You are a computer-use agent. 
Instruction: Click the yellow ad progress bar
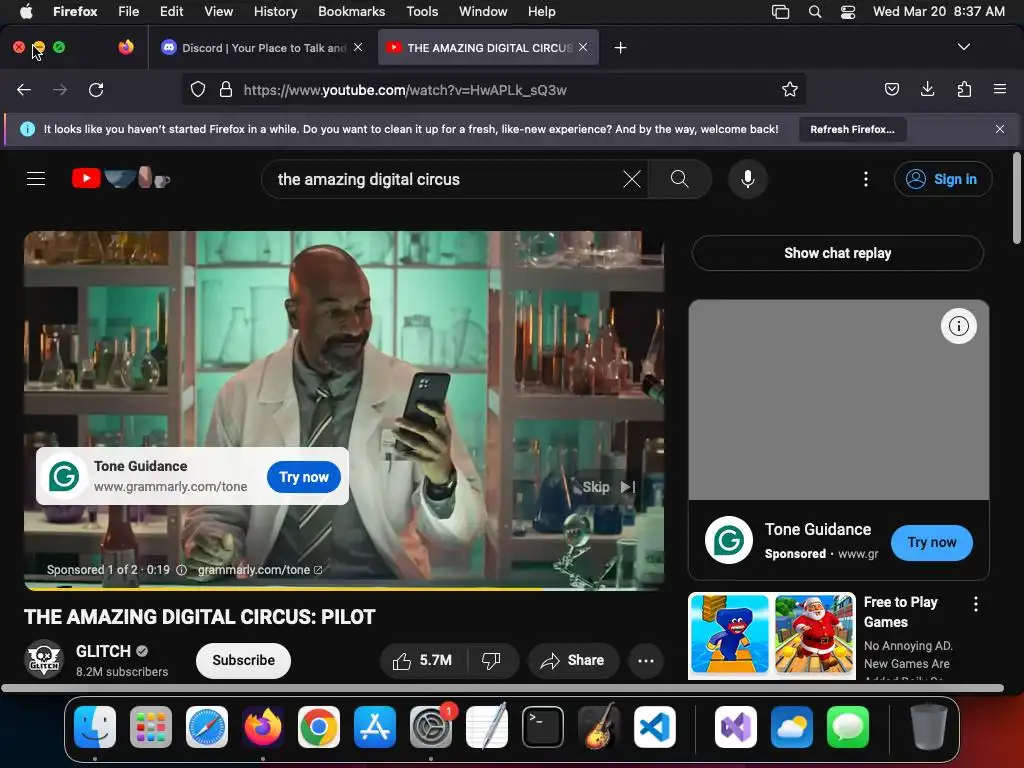tap(283, 588)
